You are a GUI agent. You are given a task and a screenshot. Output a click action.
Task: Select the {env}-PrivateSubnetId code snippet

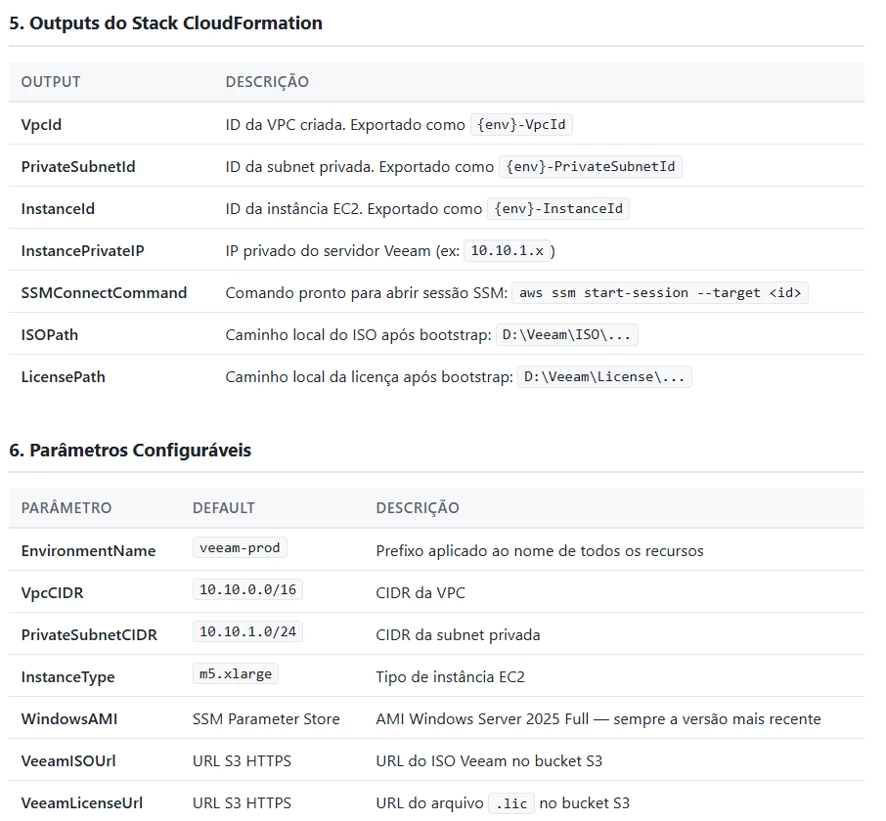(590, 167)
